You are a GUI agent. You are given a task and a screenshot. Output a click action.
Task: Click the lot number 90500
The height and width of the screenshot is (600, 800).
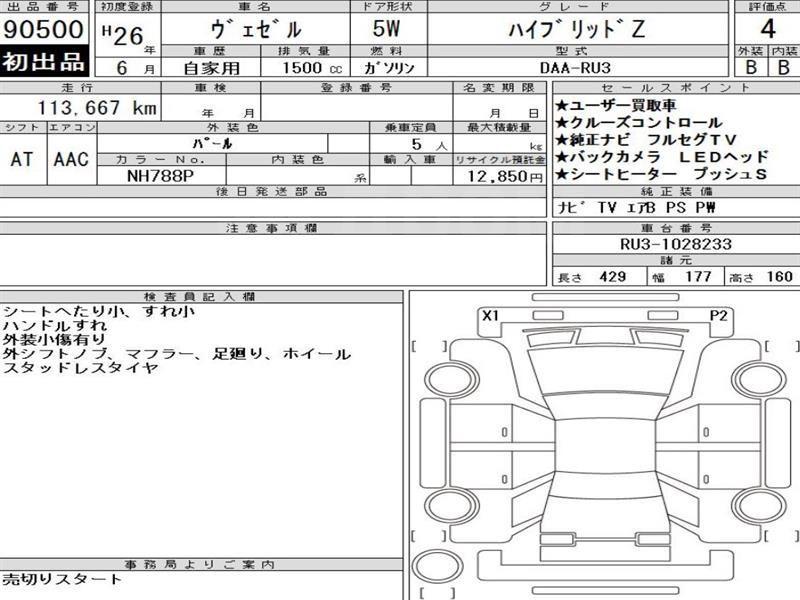click(43, 30)
